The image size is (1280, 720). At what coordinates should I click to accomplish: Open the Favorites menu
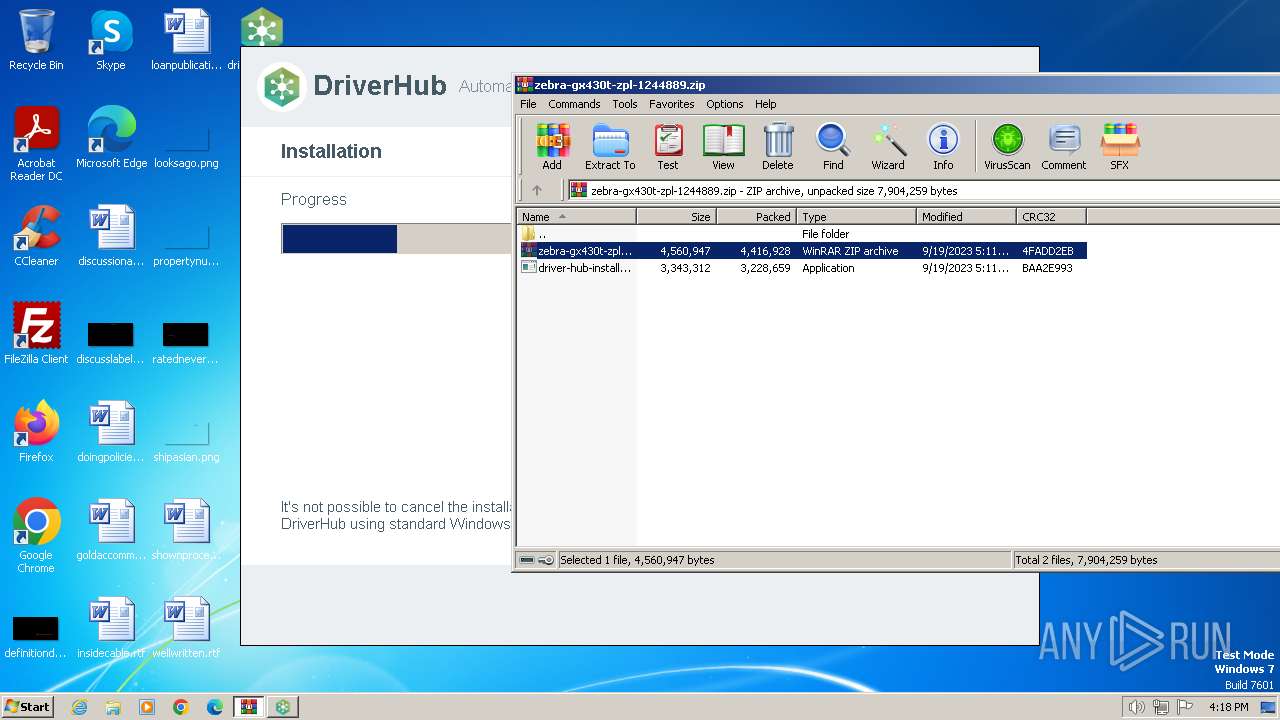(672, 104)
